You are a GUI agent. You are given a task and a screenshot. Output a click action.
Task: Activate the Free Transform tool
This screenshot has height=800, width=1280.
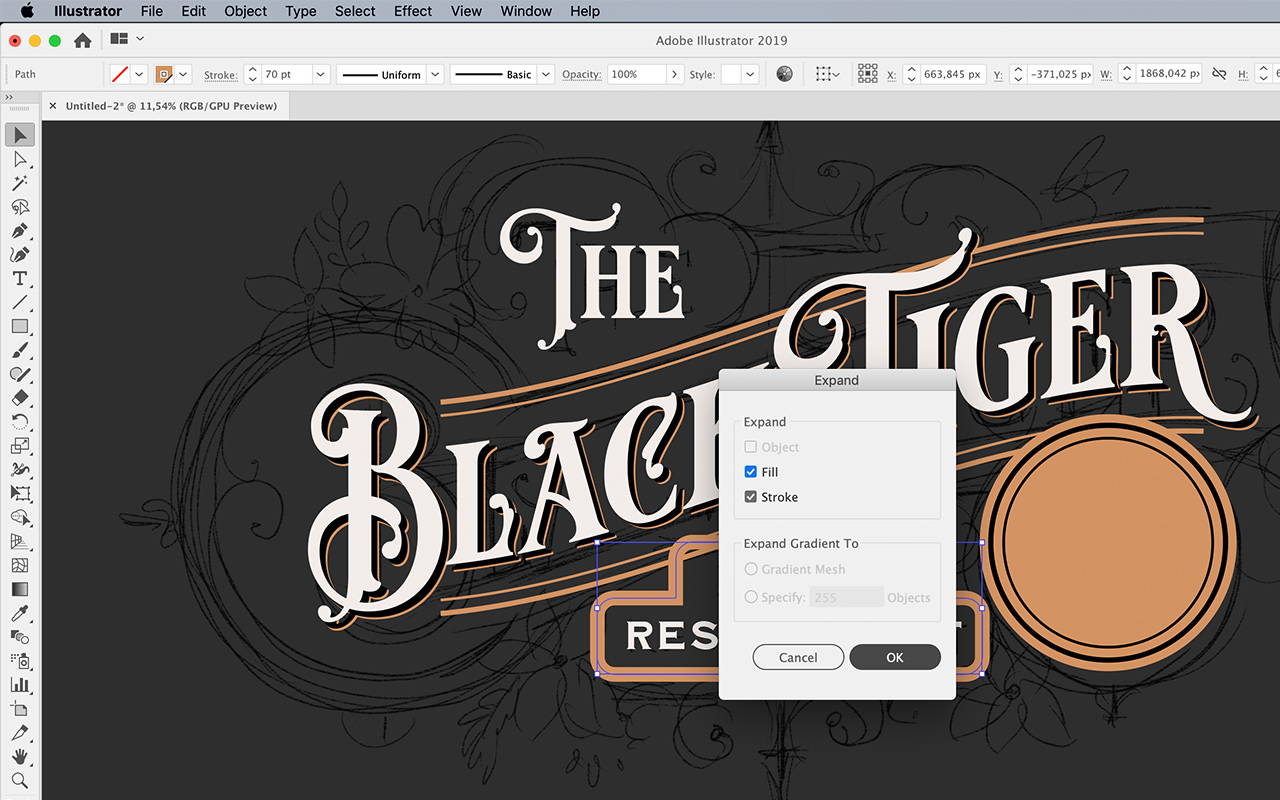[20, 494]
